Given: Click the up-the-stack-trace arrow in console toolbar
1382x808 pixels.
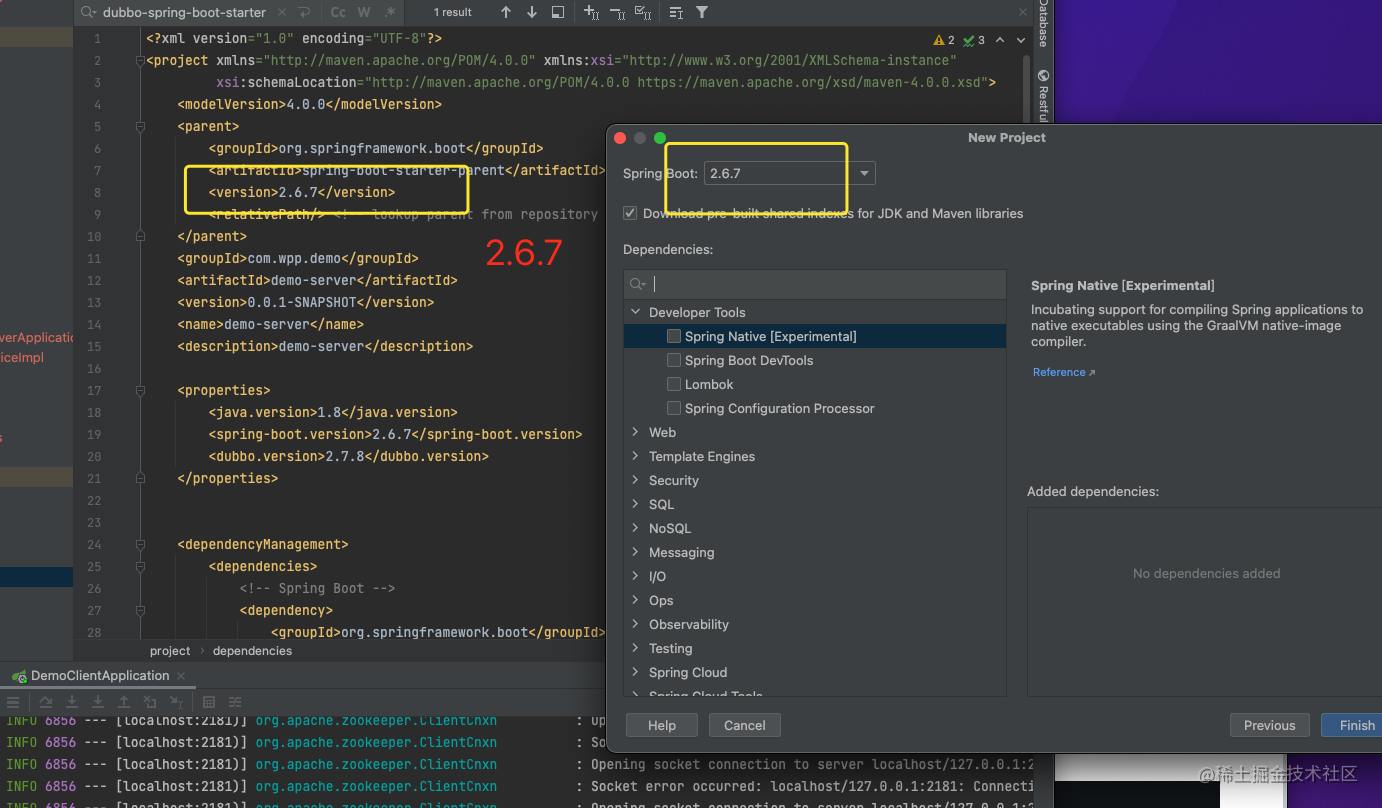Looking at the screenshot, I should (123, 702).
